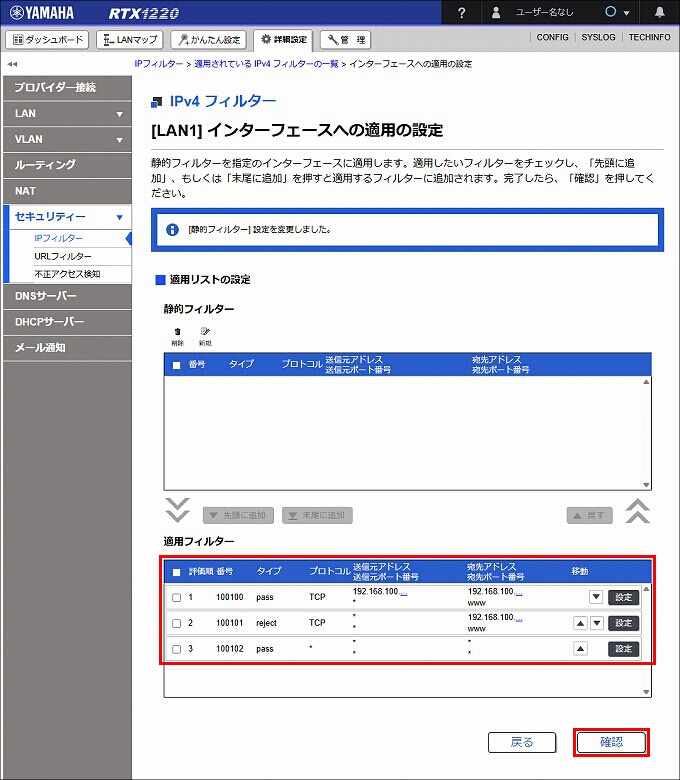
Task: Click the large double-up chevron icon
Action: (638, 511)
